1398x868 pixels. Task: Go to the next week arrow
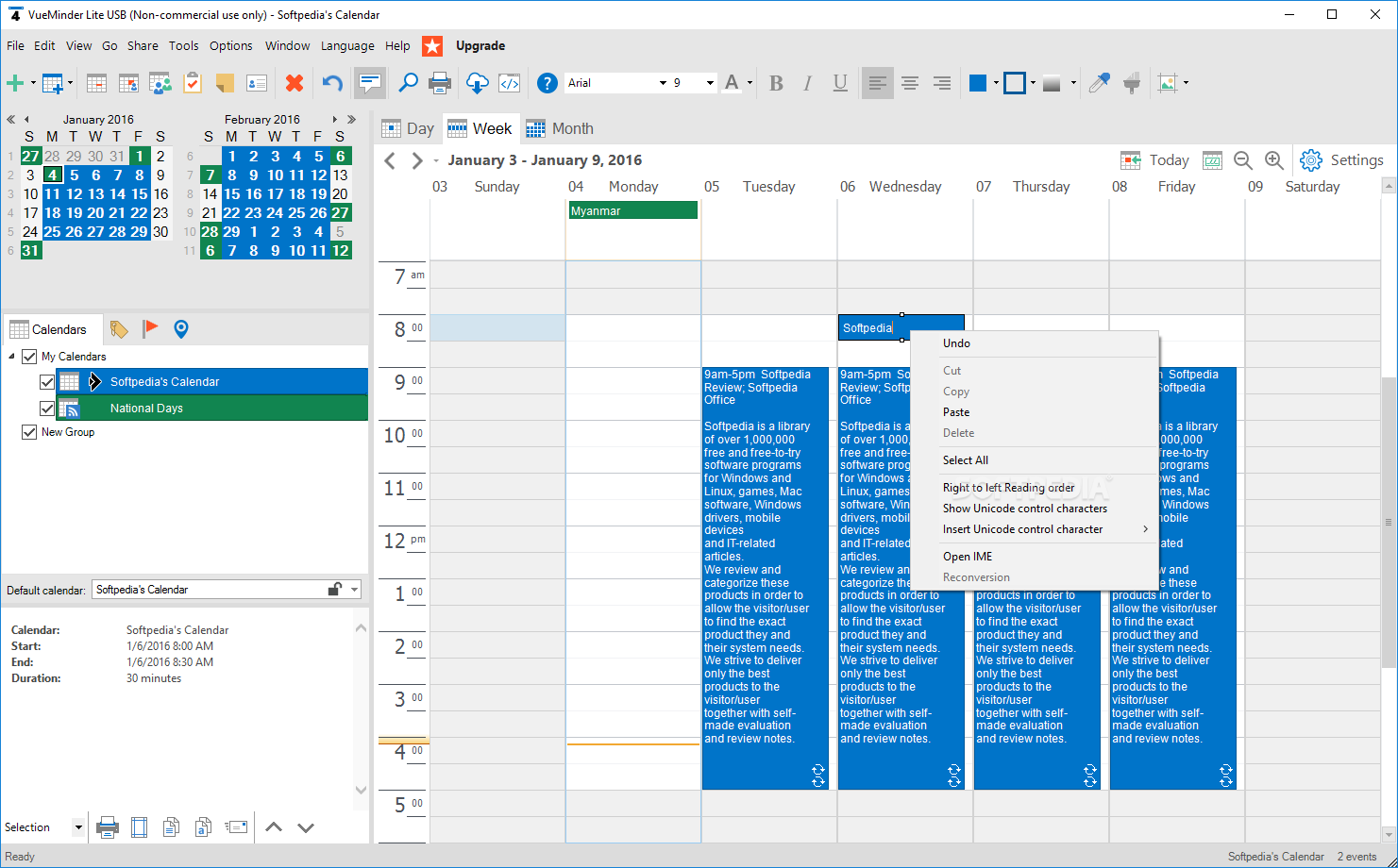(x=416, y=160)
